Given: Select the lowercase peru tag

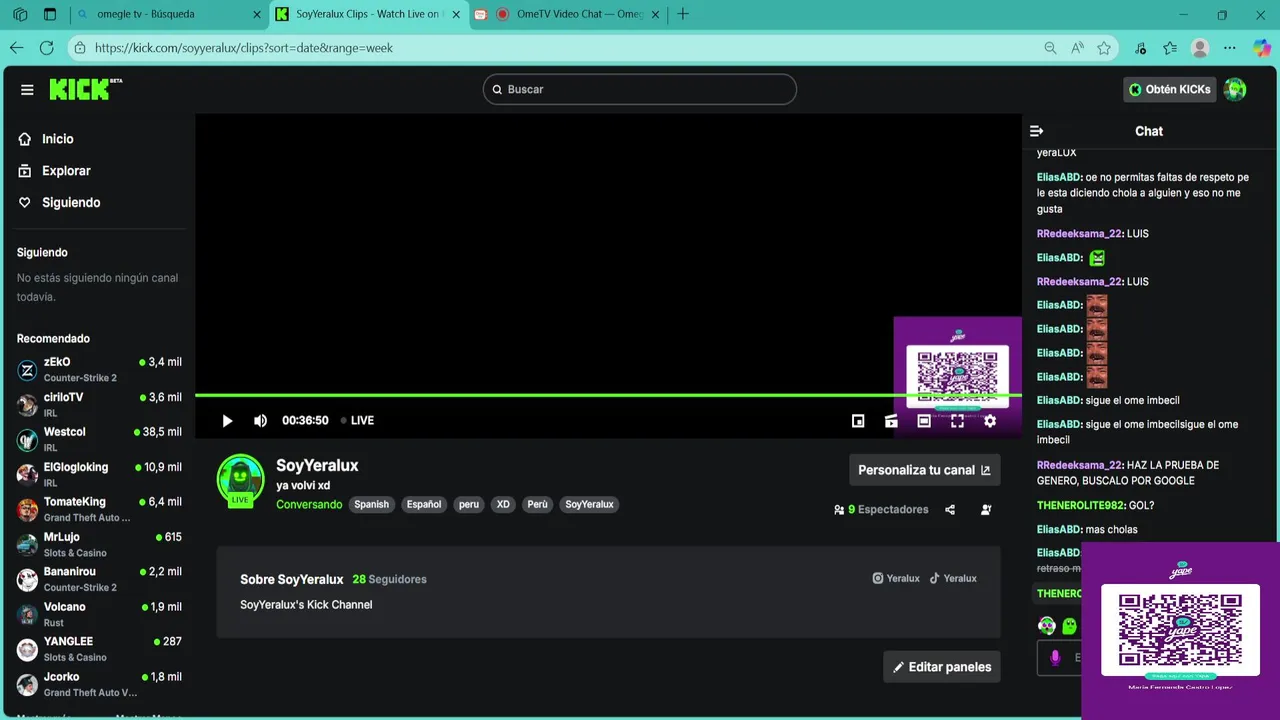Looking at the screenshot, I should point(469,505).
